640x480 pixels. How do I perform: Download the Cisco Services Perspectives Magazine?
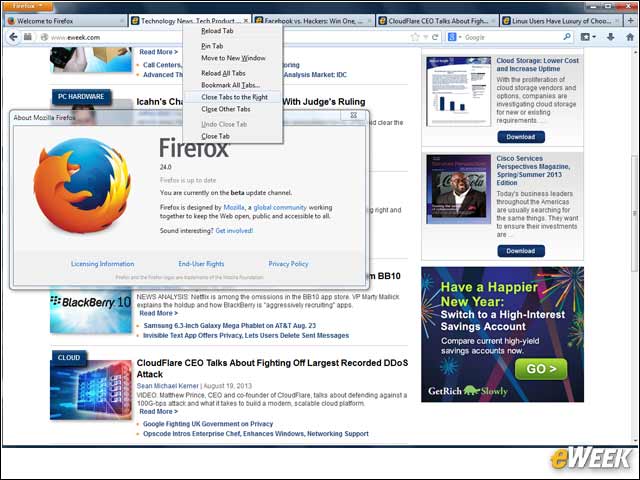click(520, 251)
